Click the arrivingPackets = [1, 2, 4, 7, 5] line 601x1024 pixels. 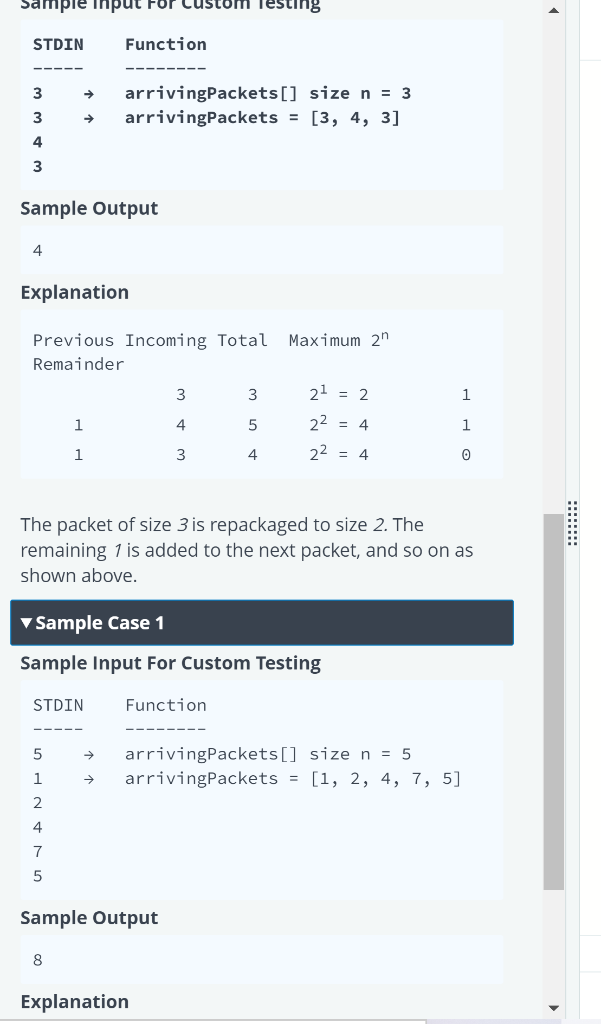tap(293, 778)
